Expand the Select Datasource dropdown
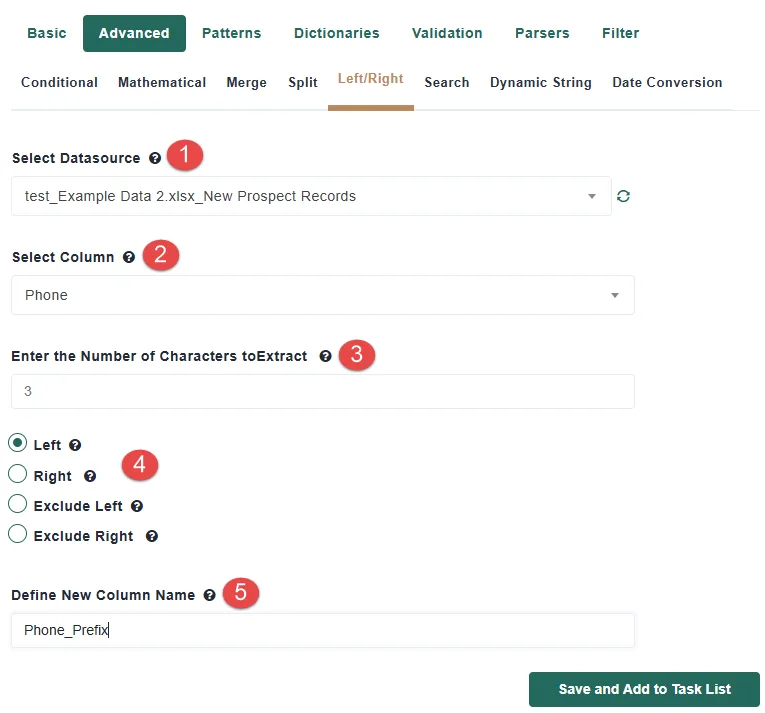Viewport: 765px width, 713px height. pos(311,196)
